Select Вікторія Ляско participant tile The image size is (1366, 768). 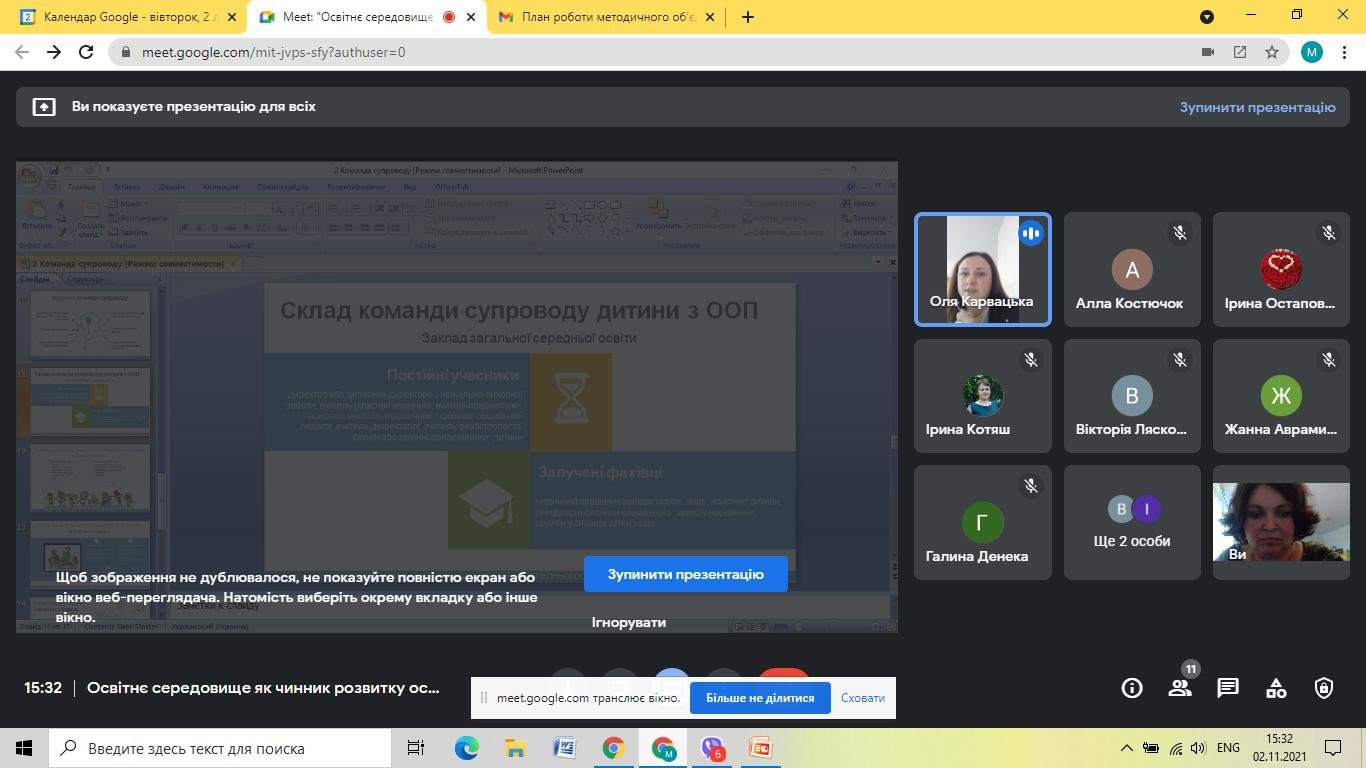(x=1131, y=396)
